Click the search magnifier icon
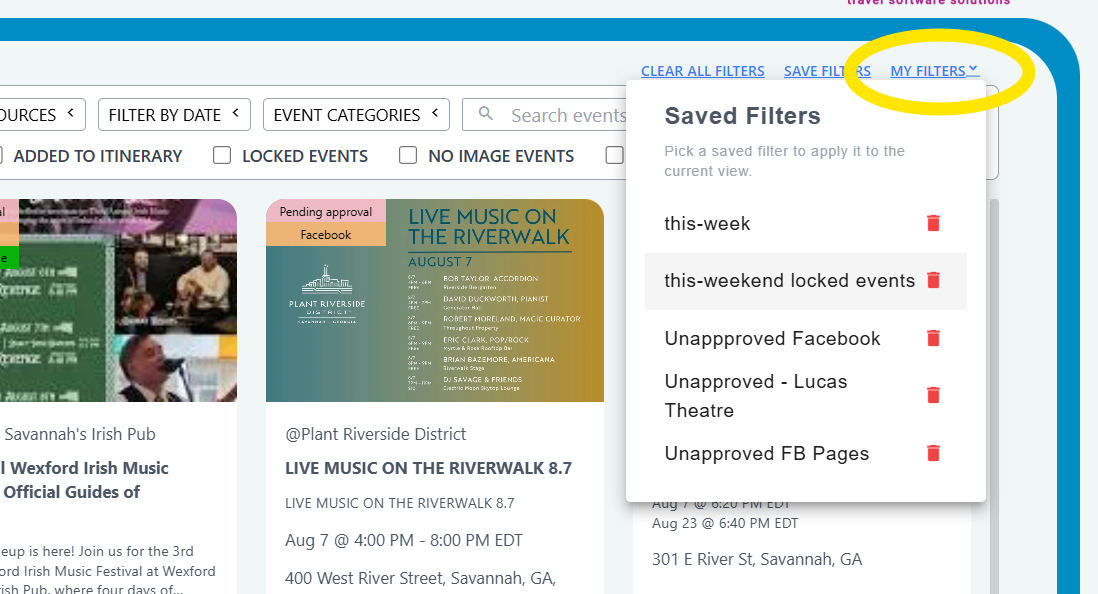 485,113
